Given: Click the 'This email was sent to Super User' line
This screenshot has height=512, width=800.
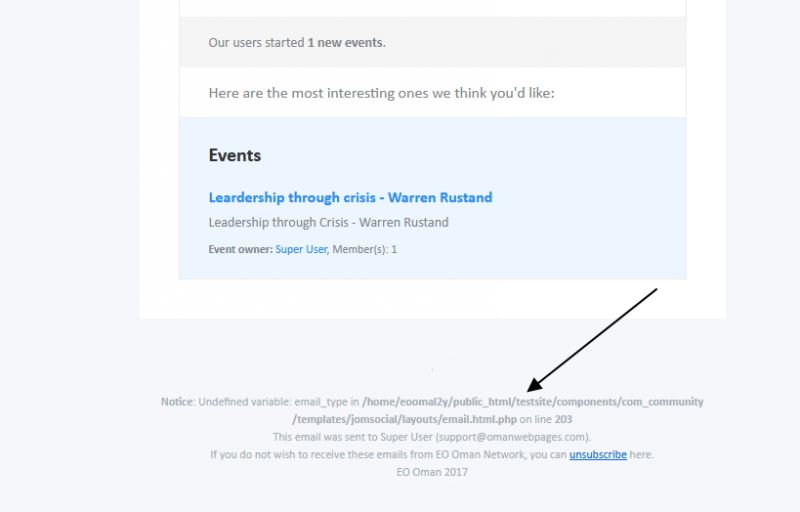Looking at the screenshot, I should point(432,437).
